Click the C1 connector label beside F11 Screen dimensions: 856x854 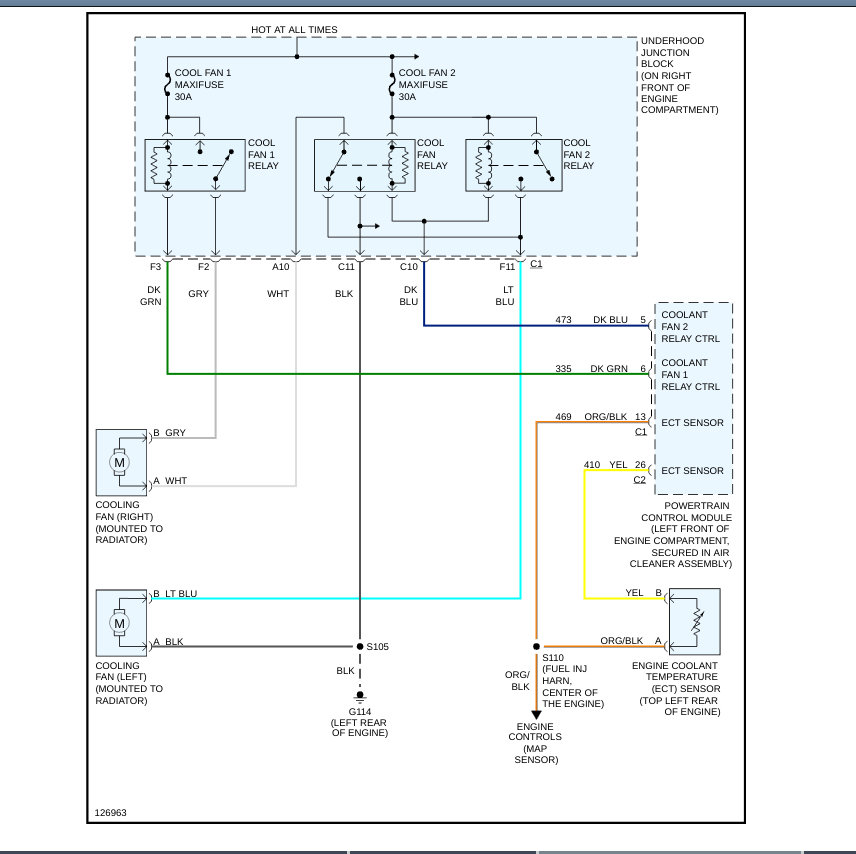coord(537,264)
